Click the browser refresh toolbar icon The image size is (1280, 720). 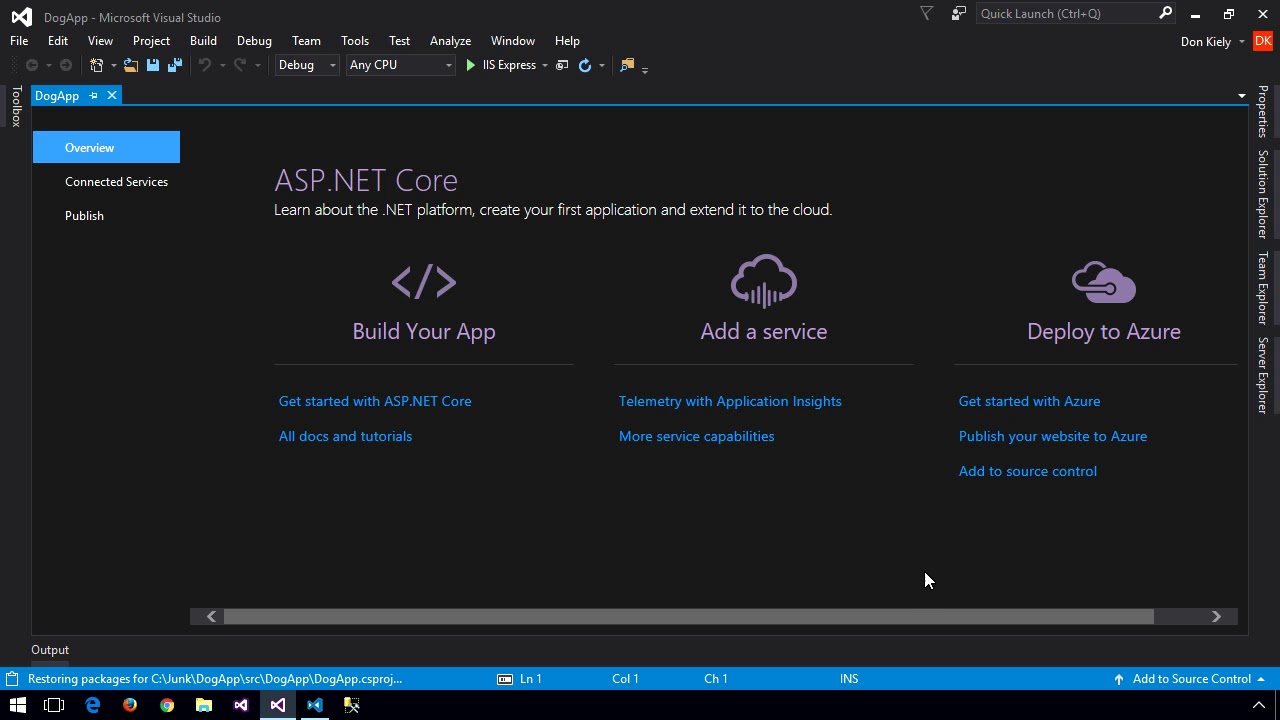click(585, 65)
